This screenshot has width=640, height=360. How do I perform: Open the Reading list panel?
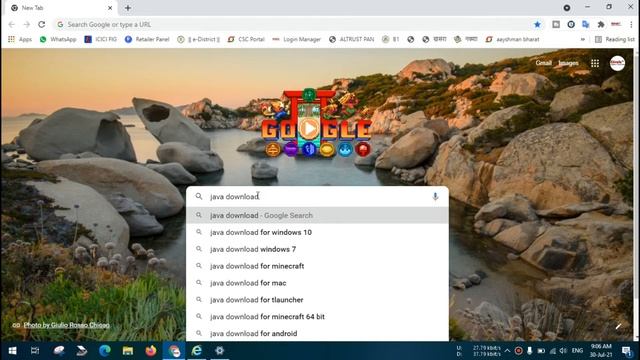[615, 39]
